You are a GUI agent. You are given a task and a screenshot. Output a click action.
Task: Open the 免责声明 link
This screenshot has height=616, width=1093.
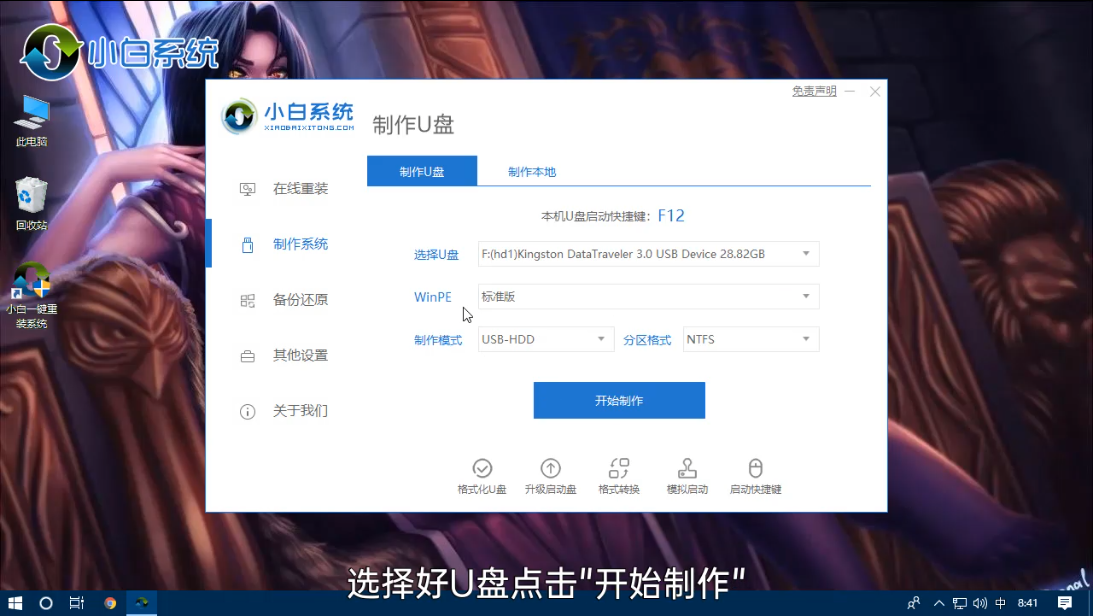[814, 91]
